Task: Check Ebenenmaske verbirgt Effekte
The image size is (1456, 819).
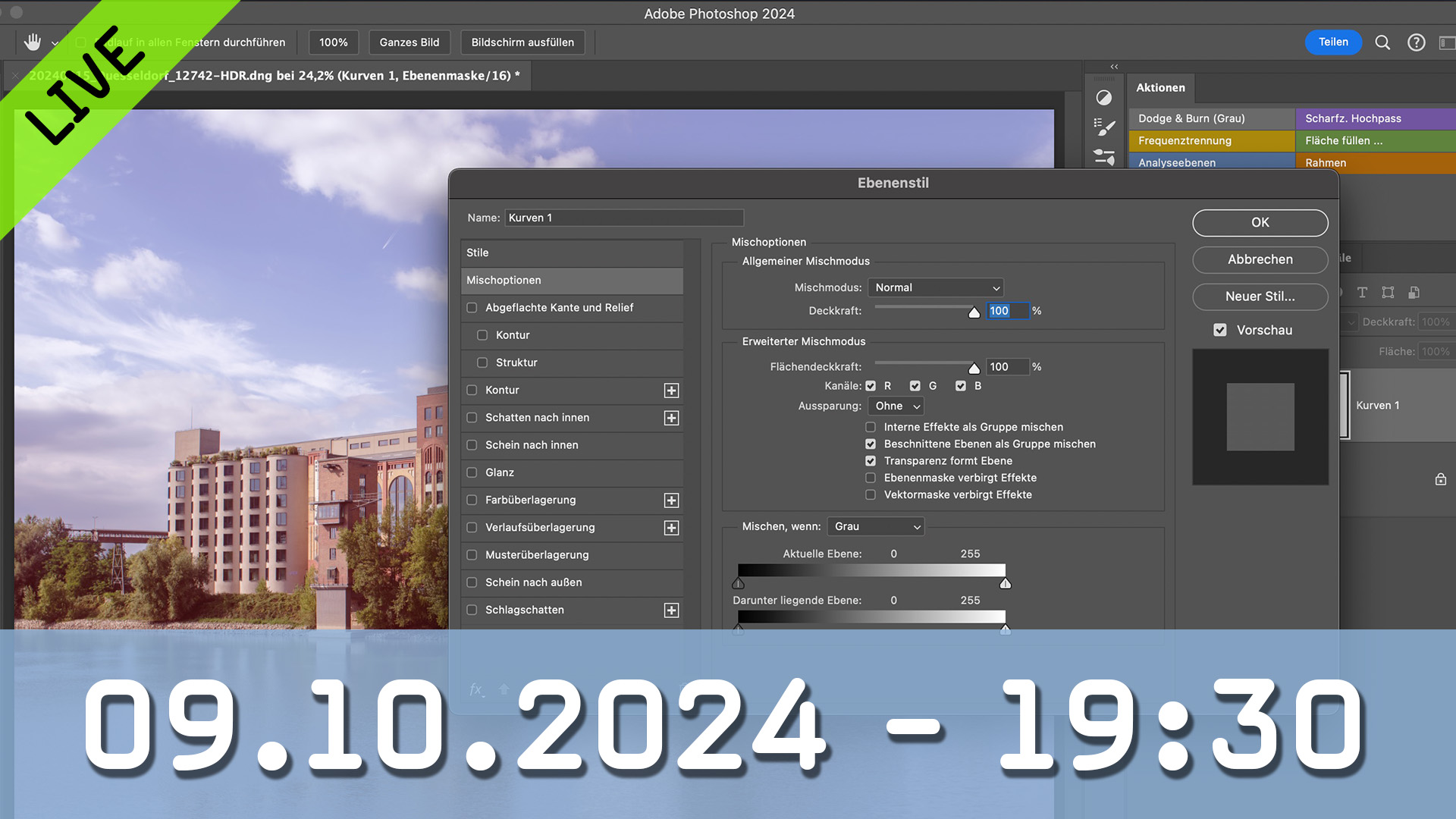Action: (871, 478)
